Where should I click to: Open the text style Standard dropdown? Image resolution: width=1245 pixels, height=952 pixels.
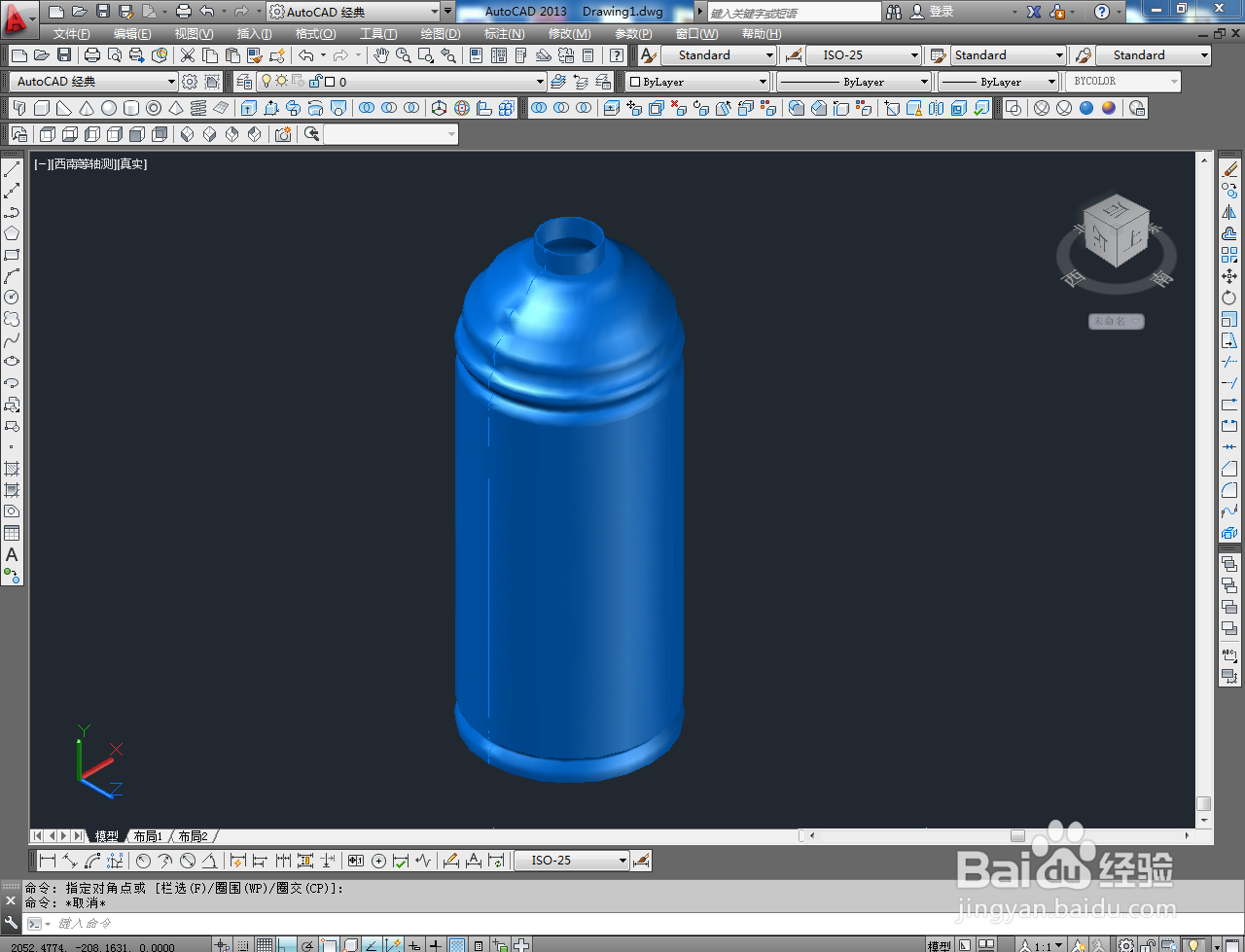click(x=769, y=55)
